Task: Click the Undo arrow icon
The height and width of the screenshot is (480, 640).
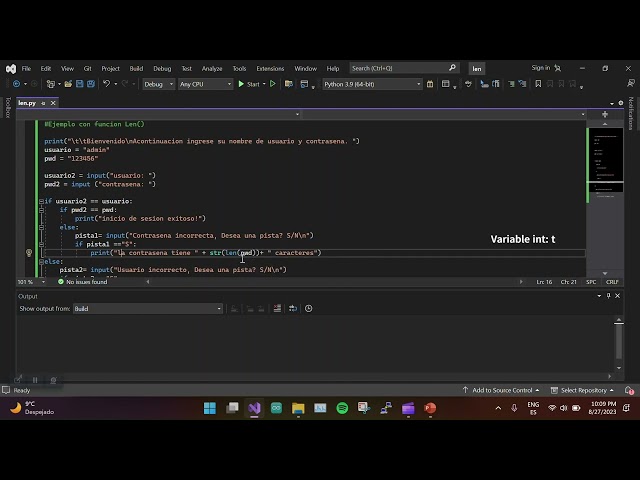Action: pos(106,84)
